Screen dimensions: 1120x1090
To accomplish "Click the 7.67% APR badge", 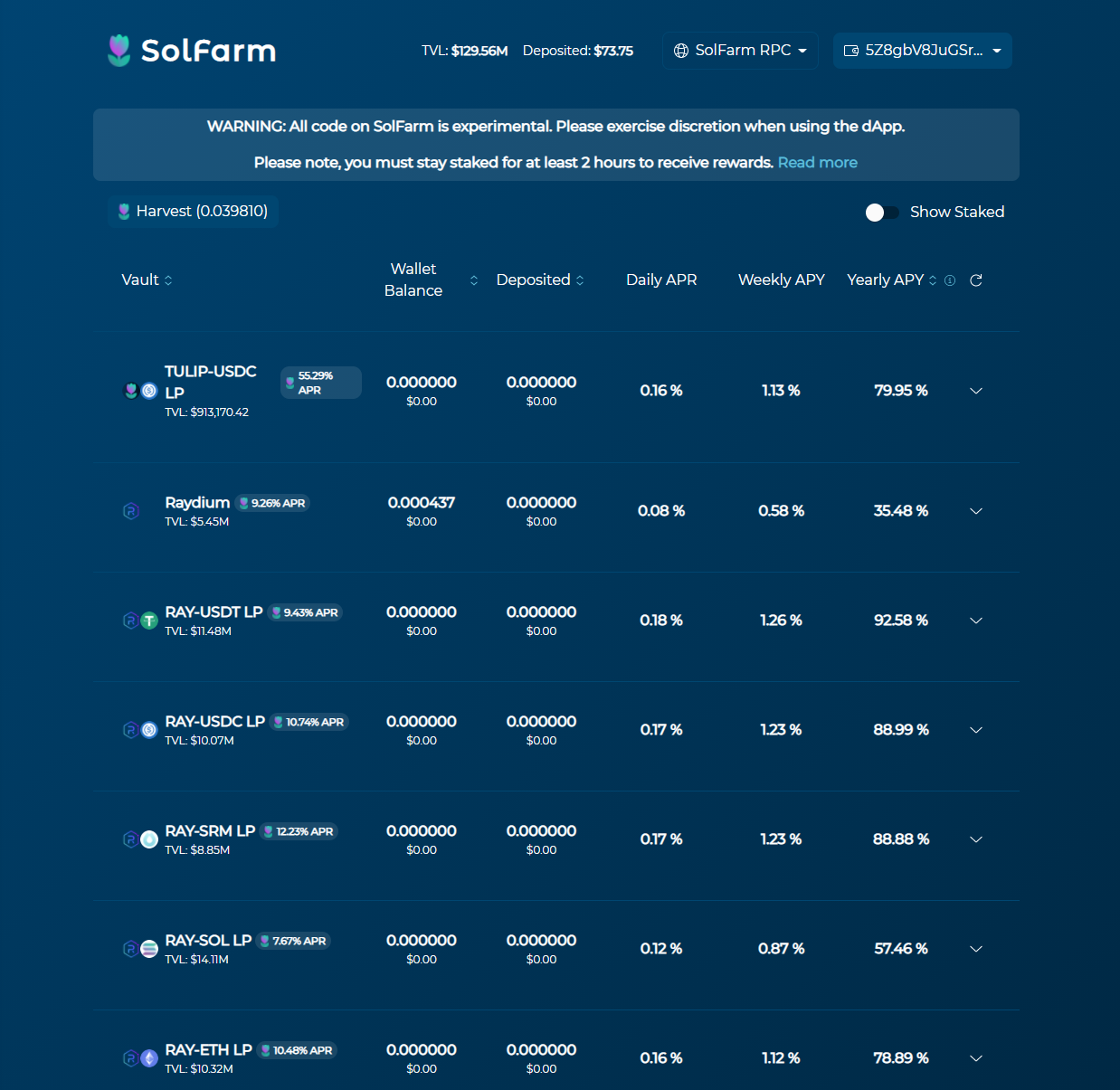I will coord(293,941).
